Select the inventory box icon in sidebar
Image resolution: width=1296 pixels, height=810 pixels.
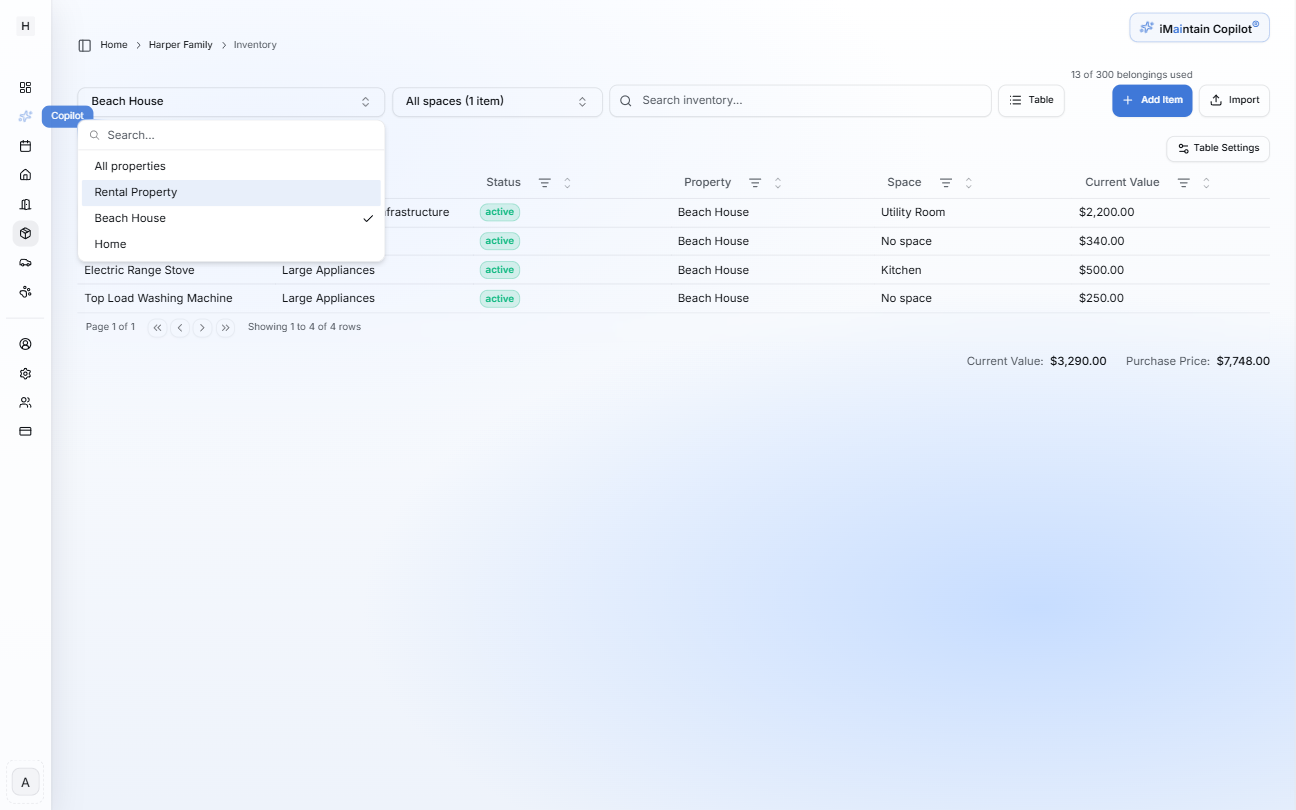pos(25,233)
